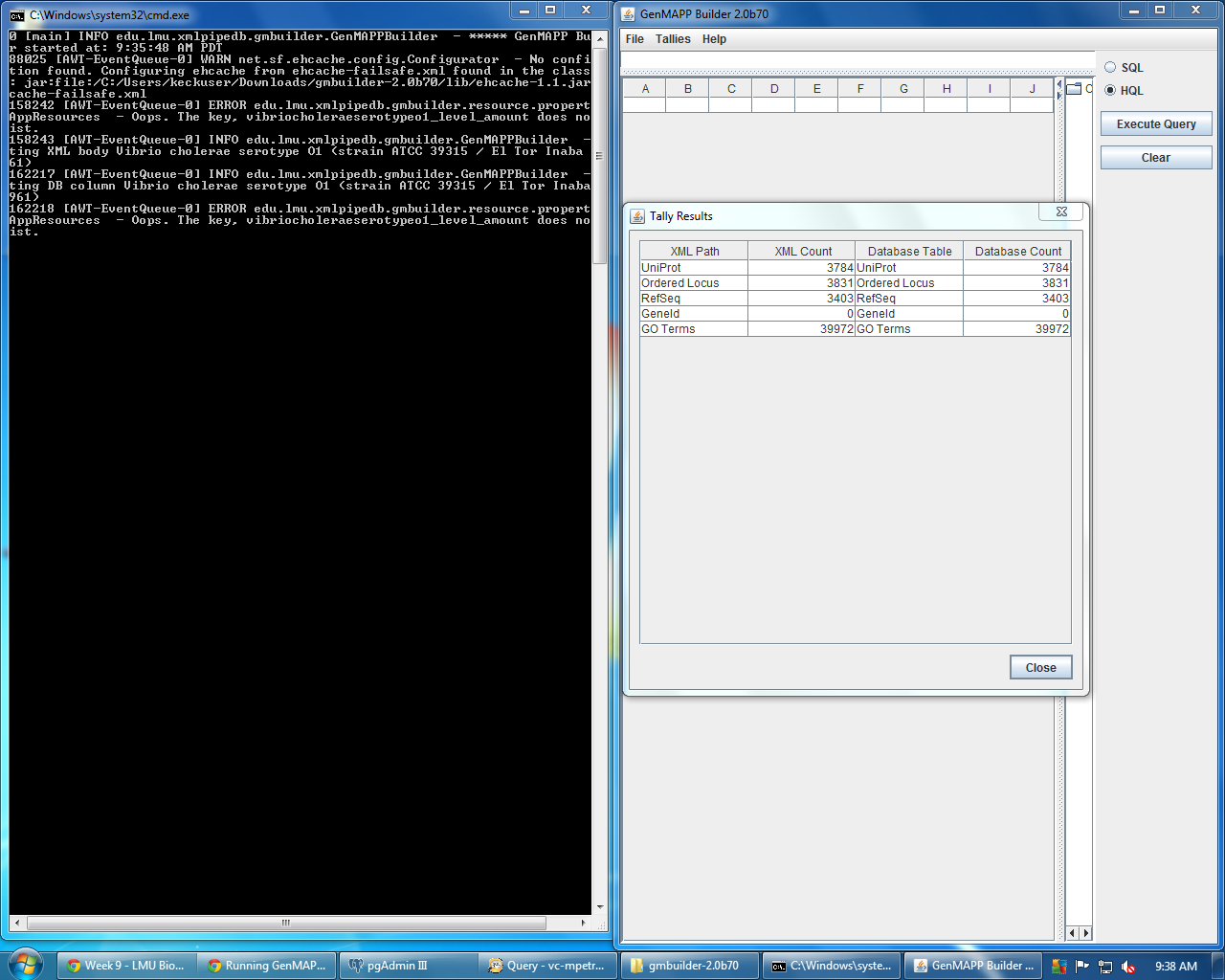This screenshot has width=1225, height=980.
Task: Click the Java icon in the Tally Results title bar
Action: coord(637,216)
